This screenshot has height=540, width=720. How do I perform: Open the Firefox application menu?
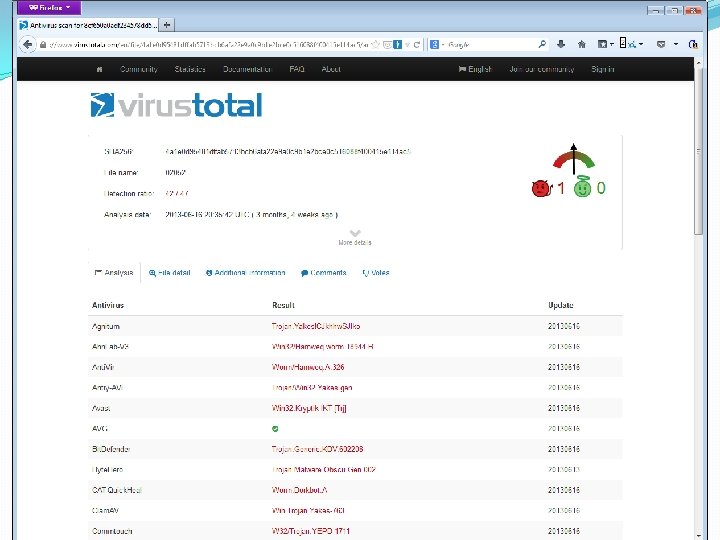pos(49,7)
